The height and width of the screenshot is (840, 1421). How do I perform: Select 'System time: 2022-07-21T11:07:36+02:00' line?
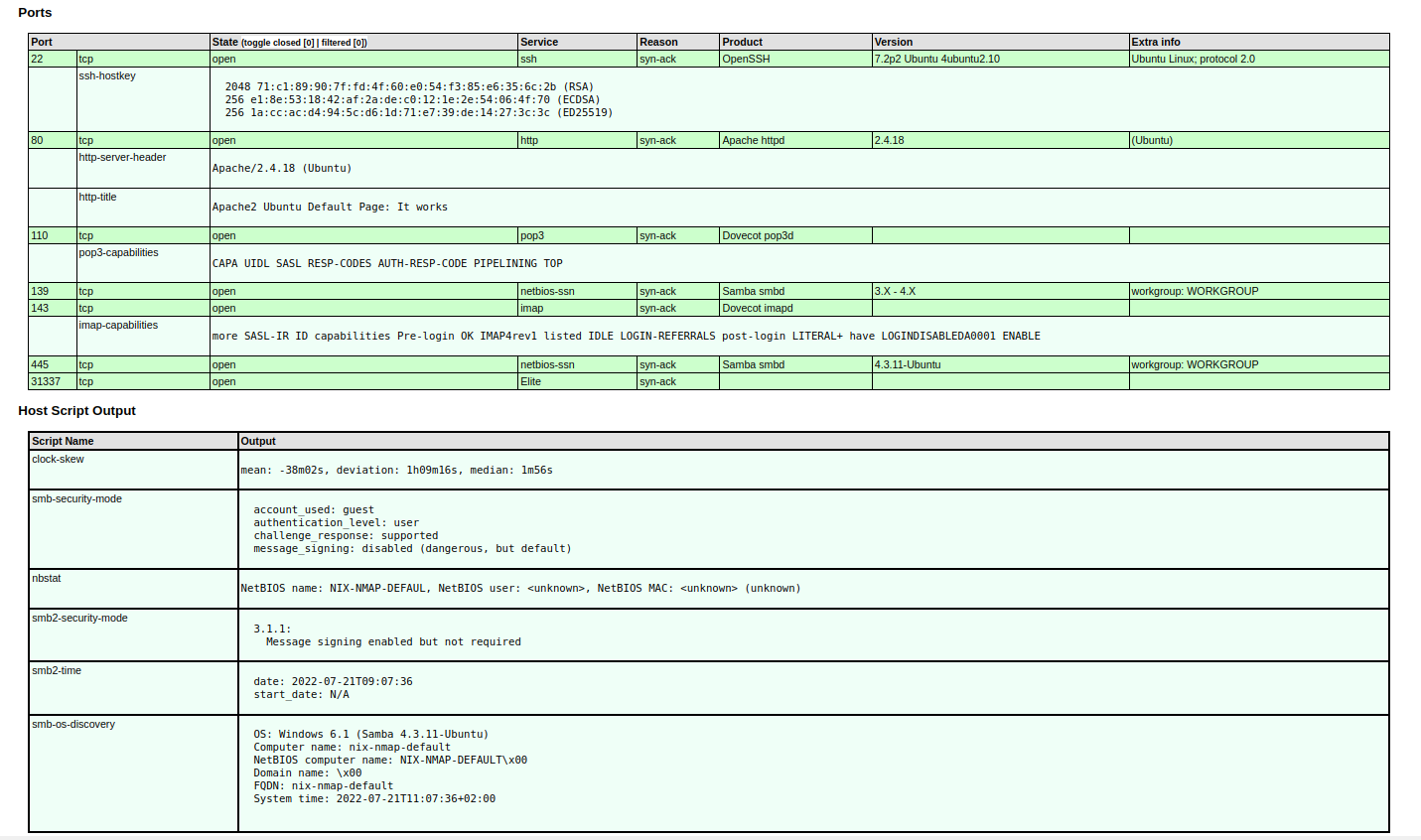(x=374, y=798)
